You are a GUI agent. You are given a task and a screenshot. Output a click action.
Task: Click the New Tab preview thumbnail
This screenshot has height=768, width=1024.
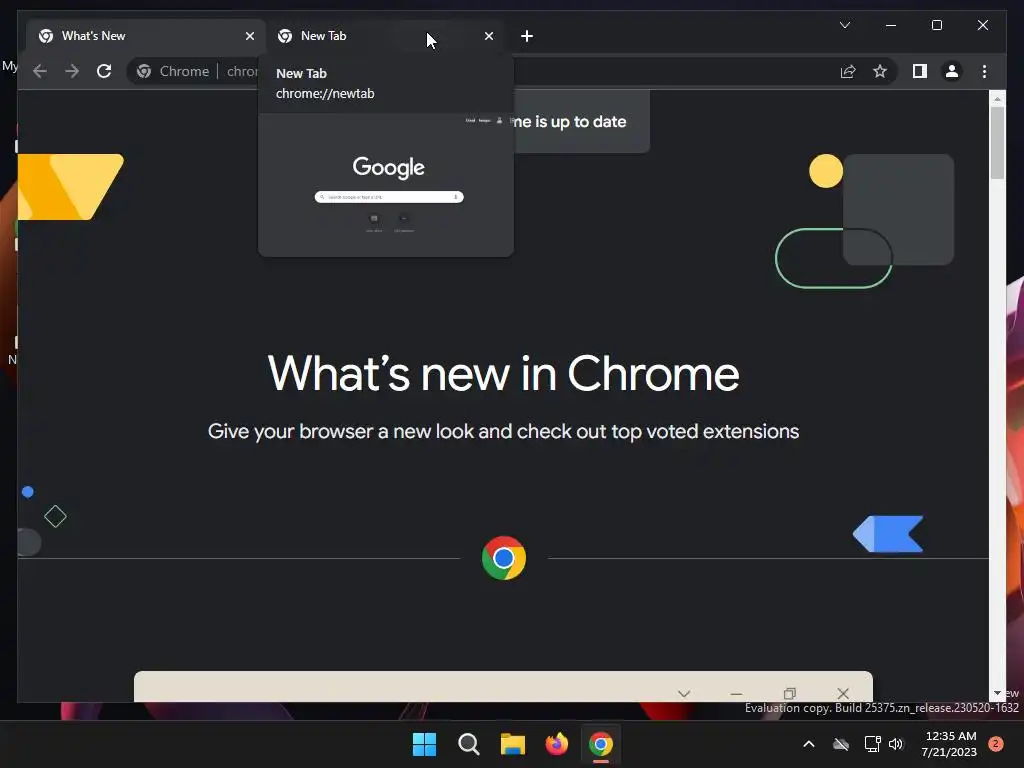coord(386,185)
